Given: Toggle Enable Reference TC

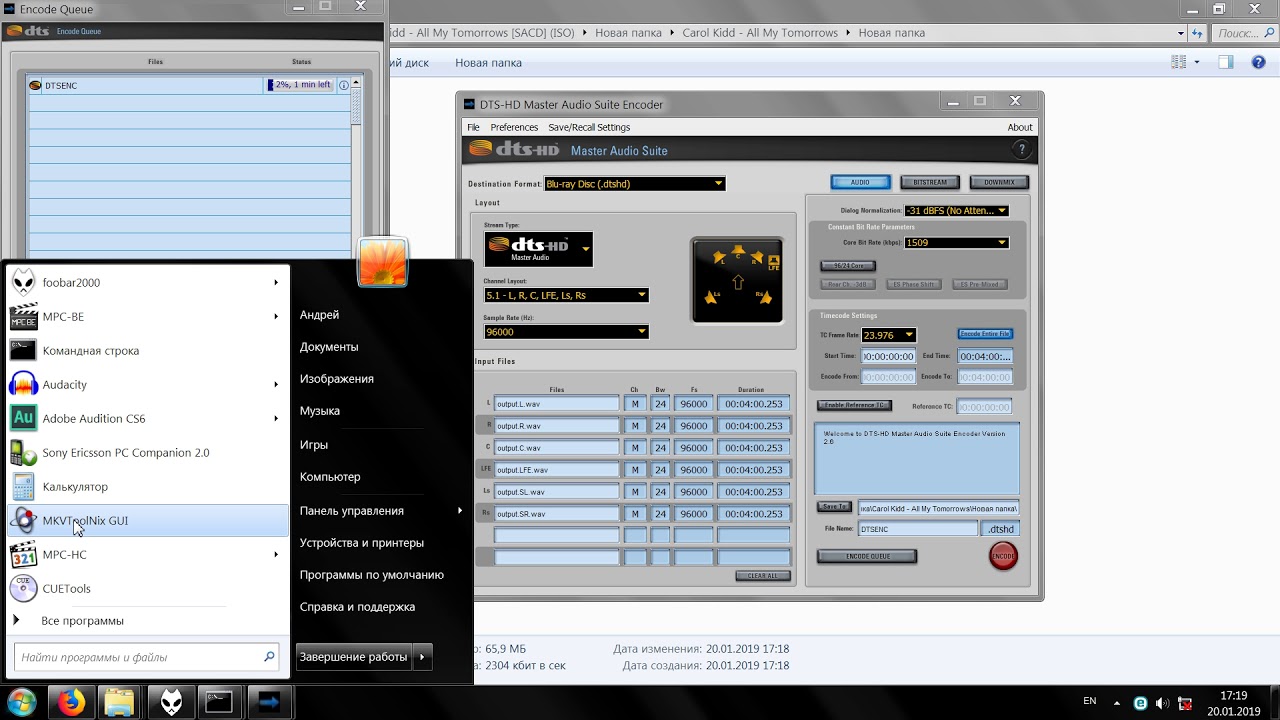Looking at the screenshot, I should pos(854,406).
